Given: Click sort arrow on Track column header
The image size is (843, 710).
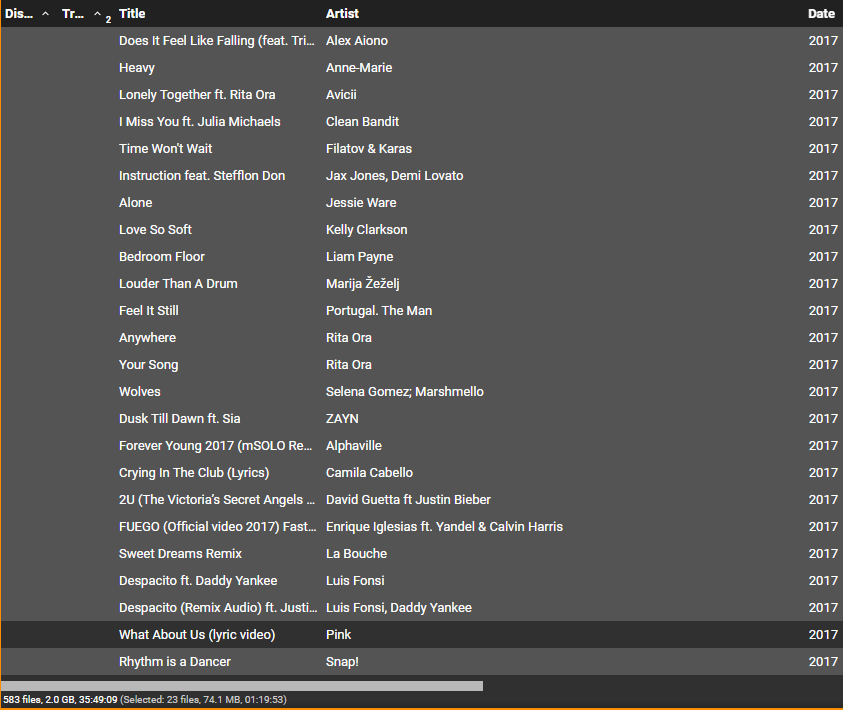Looking at the screenshot, I should [x=98, y=15].
